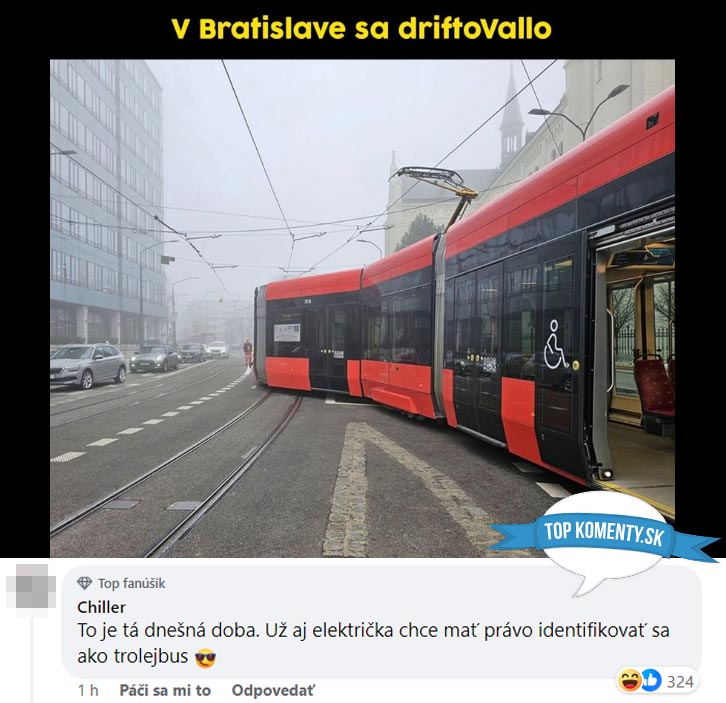Click the QR code sticker on tram door

tap(490, 365)
